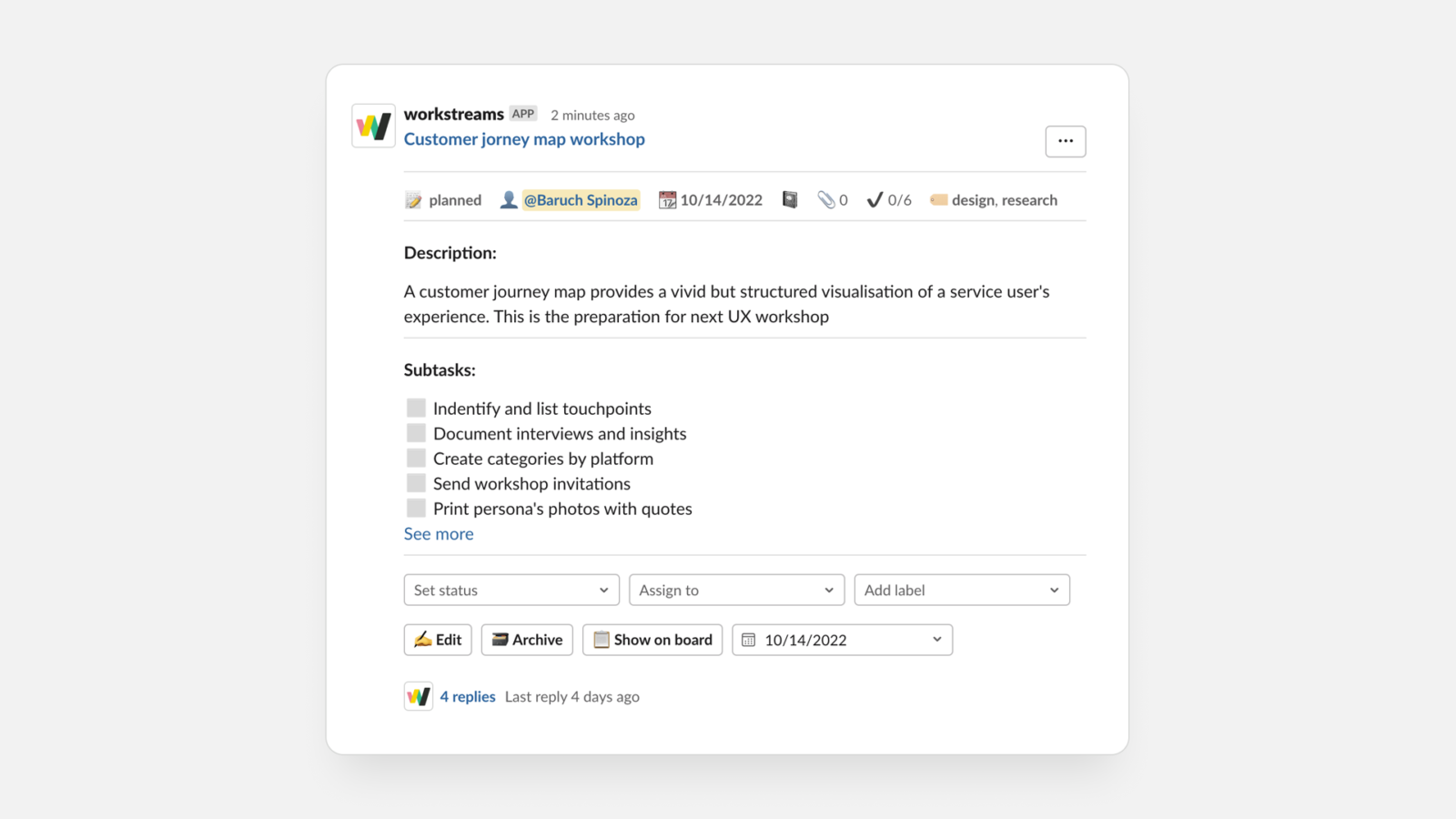Screen dimensions: 1456x819
Task: Click the paperclip attachments icon
Action: pyautogui.click(x=825, y=199)
